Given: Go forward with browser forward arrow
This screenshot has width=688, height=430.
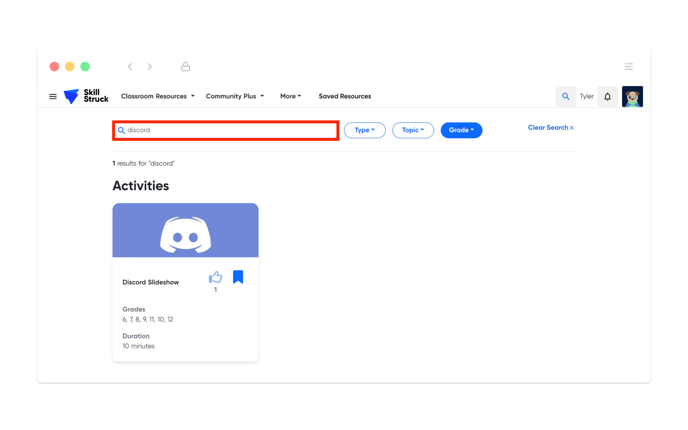Looking at the screenshot, I should (150, 67).
